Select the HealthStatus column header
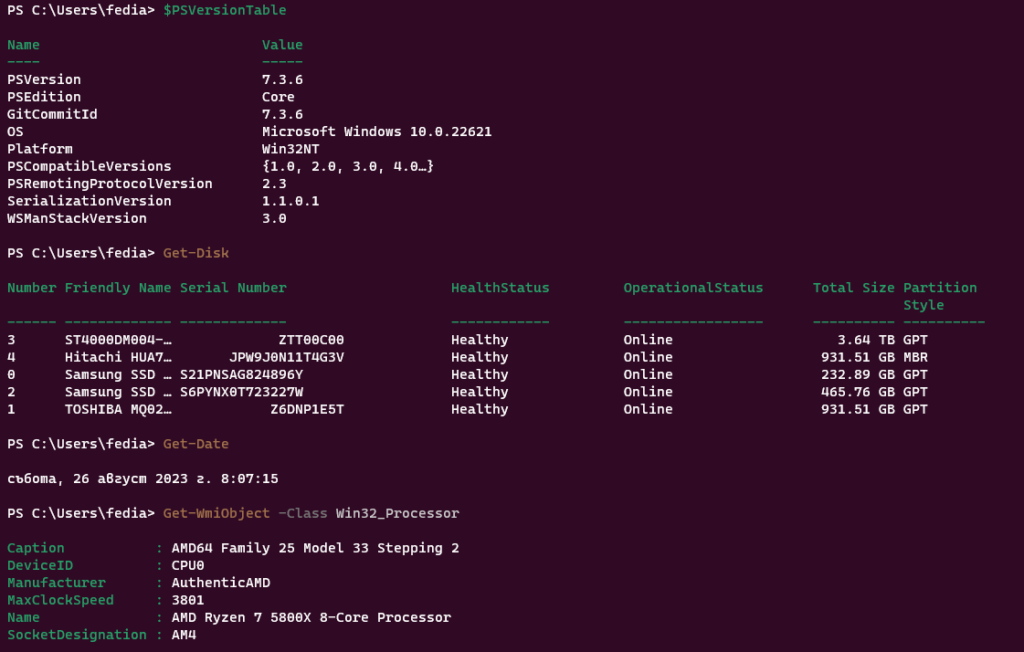Viewport: 1024px width, 652px height. pos(500,287)
